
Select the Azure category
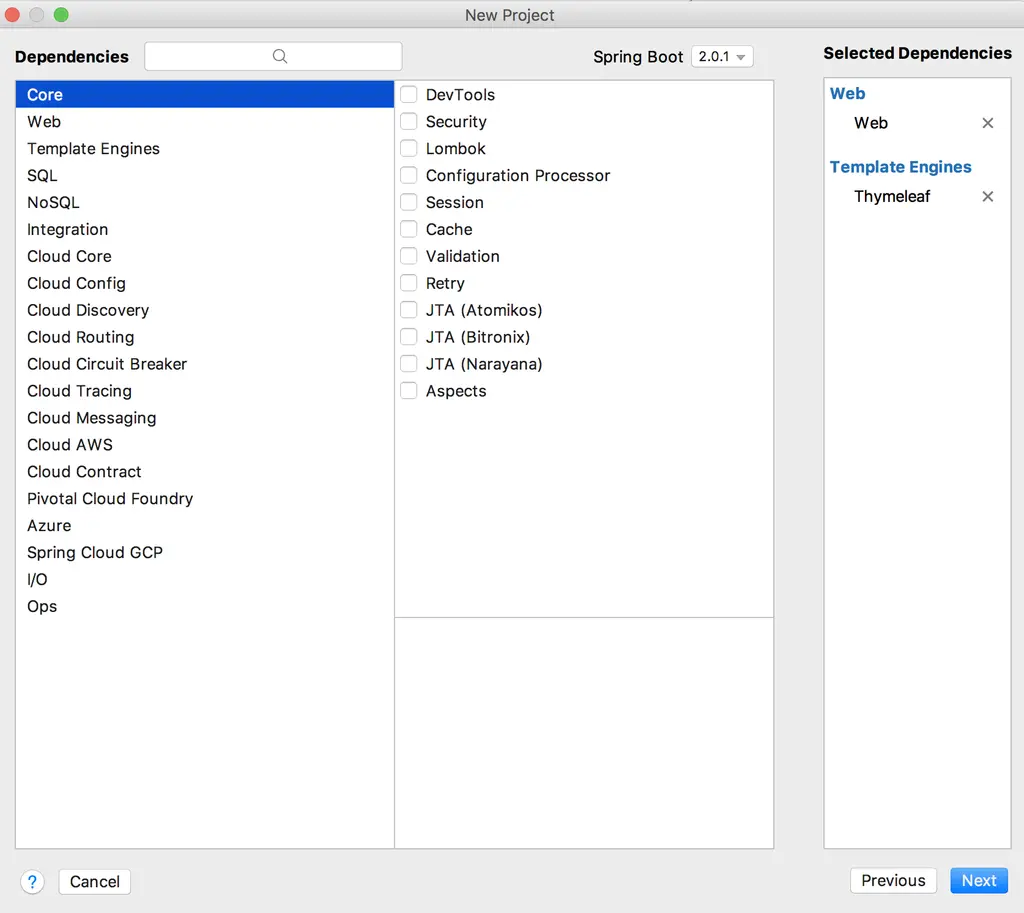pos(204,525)
